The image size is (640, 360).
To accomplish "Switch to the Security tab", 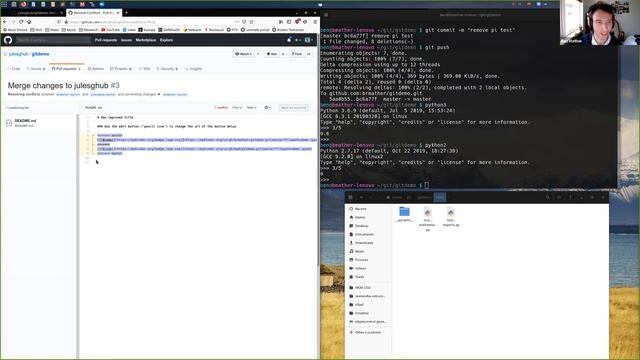I will coord(167,69).
